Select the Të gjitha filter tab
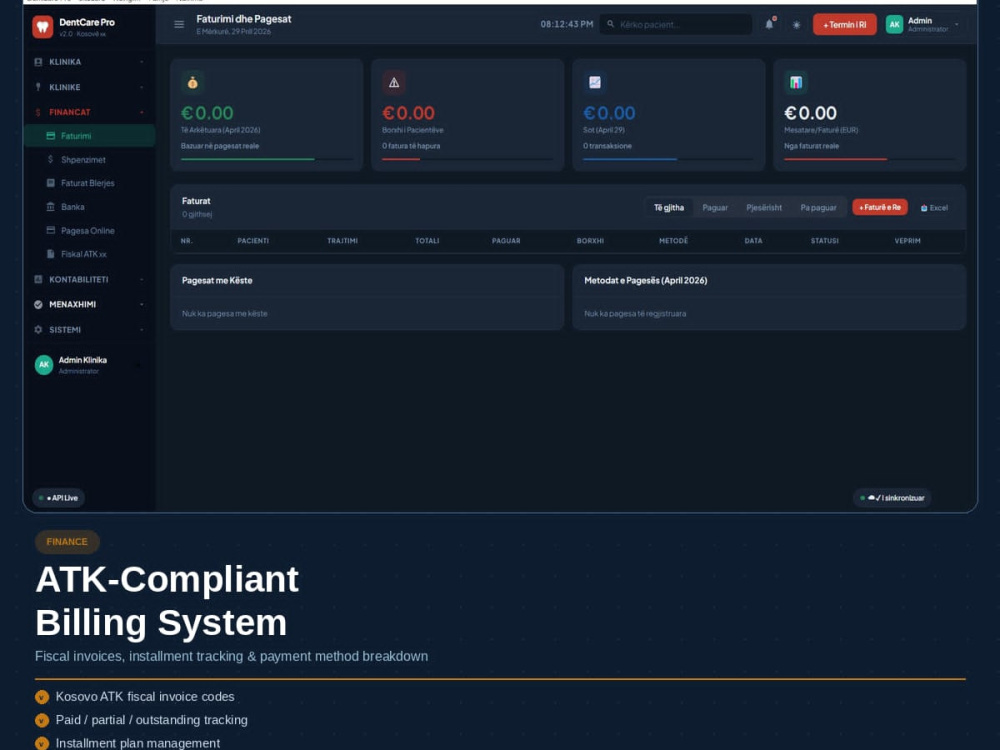 pos(668,208)
